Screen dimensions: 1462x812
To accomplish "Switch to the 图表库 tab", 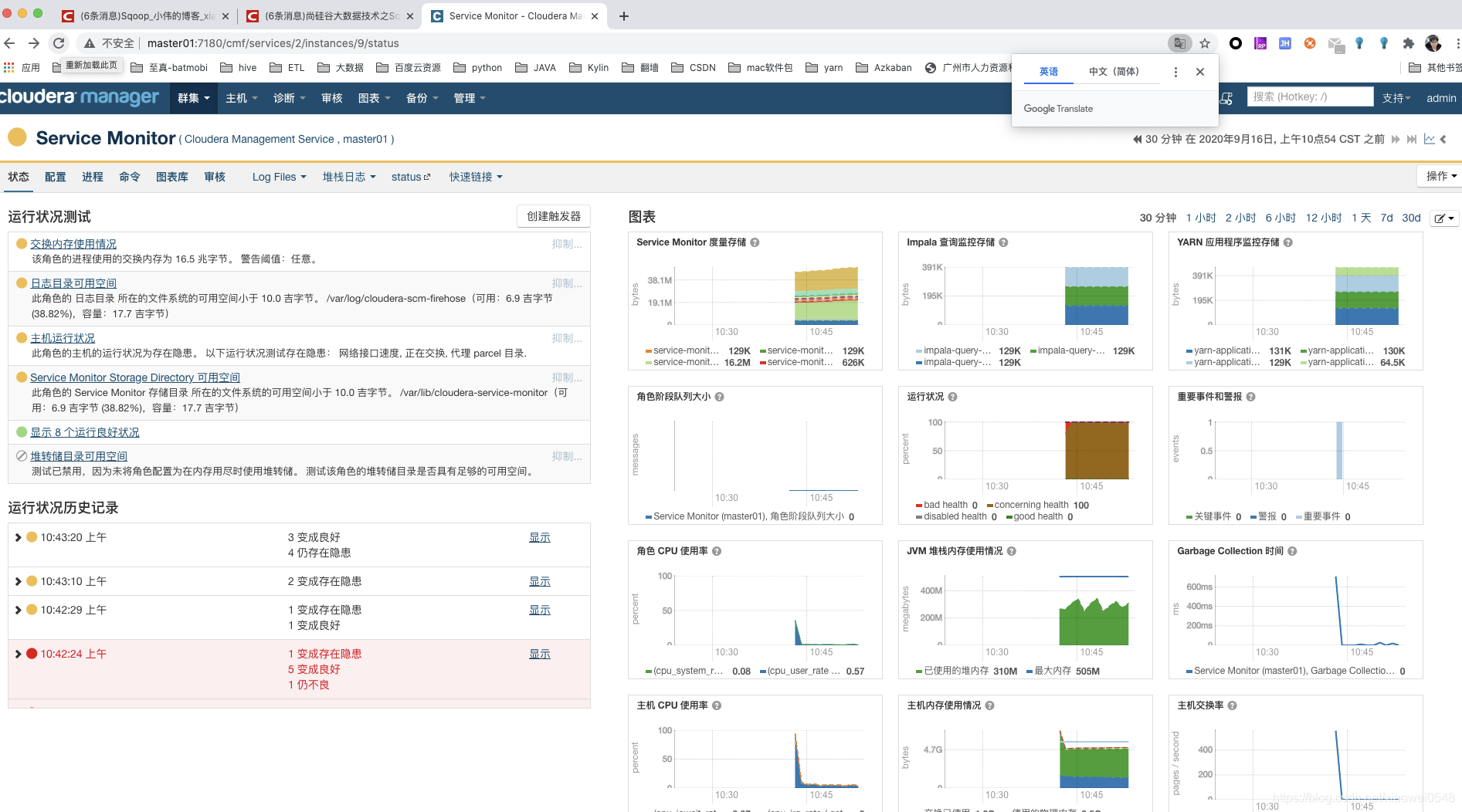I will 171,177.
